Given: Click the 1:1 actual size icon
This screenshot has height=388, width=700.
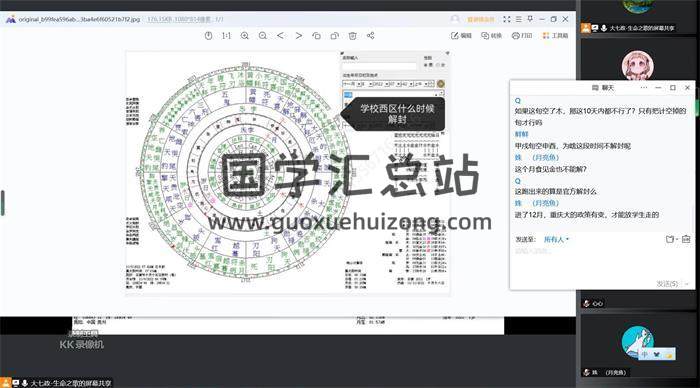Looking at the screenshot, I should (x=226, y=36).
